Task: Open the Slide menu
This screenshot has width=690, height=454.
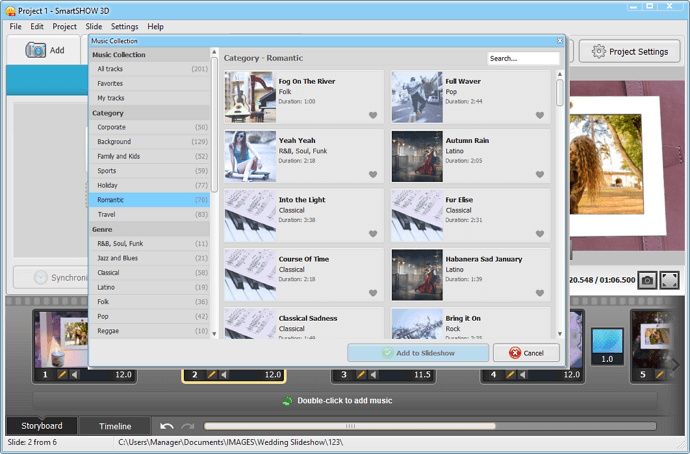Action: 94,26
